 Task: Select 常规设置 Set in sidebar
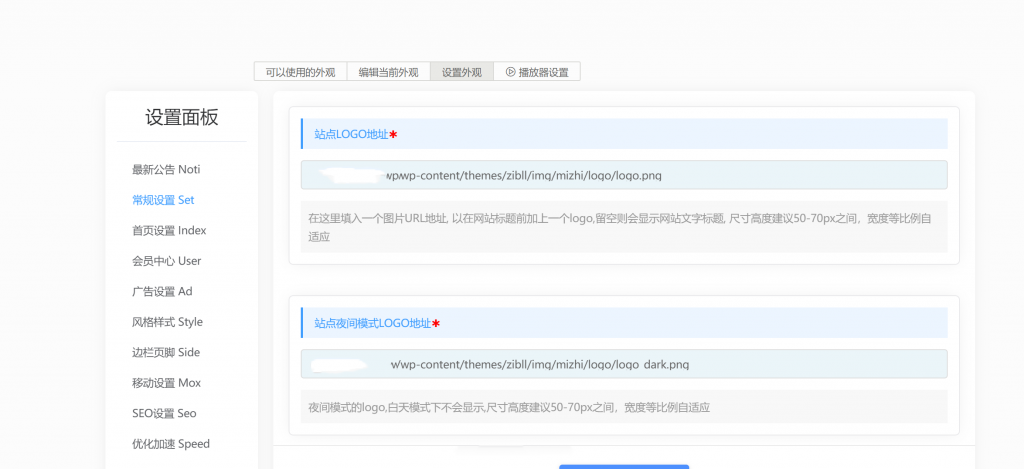(163, 200)
